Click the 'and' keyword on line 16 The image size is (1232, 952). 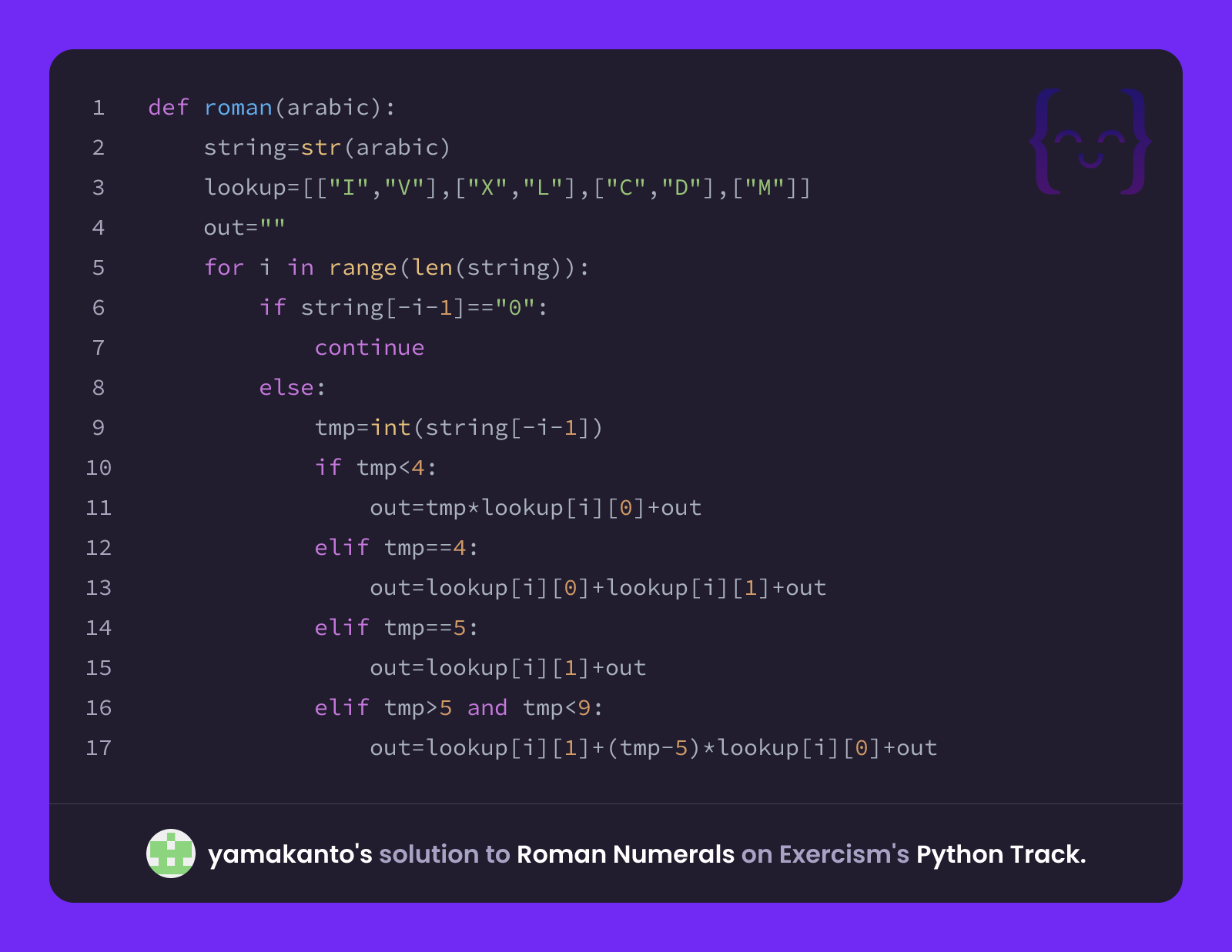(x=487, y=707)
